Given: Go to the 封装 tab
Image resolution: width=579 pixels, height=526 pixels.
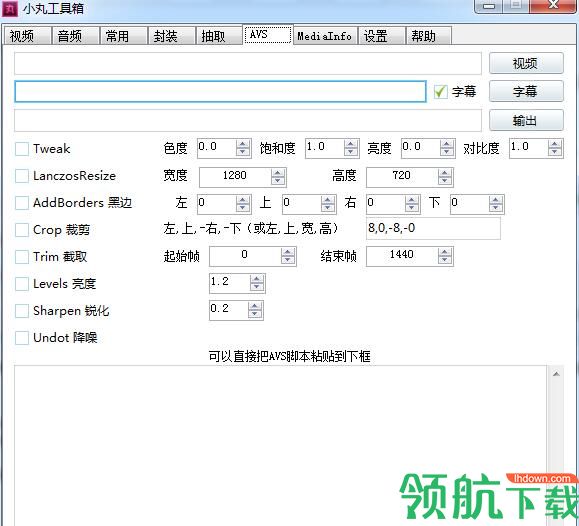Looking at the screenshot, I should point(171,36).
